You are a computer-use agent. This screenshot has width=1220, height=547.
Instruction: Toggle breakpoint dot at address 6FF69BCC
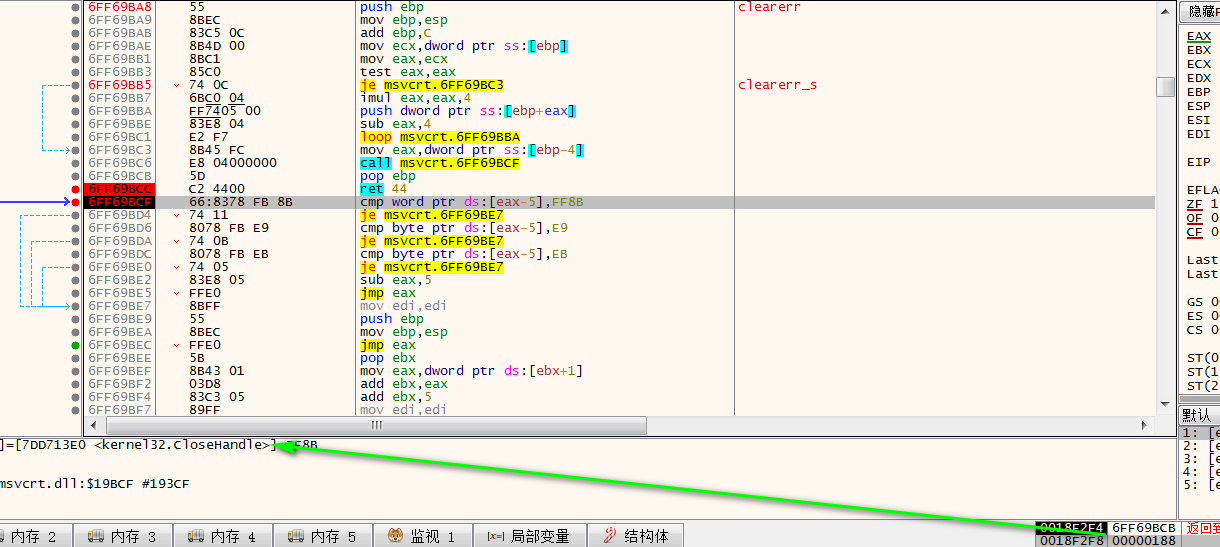(x=76, y=189)
